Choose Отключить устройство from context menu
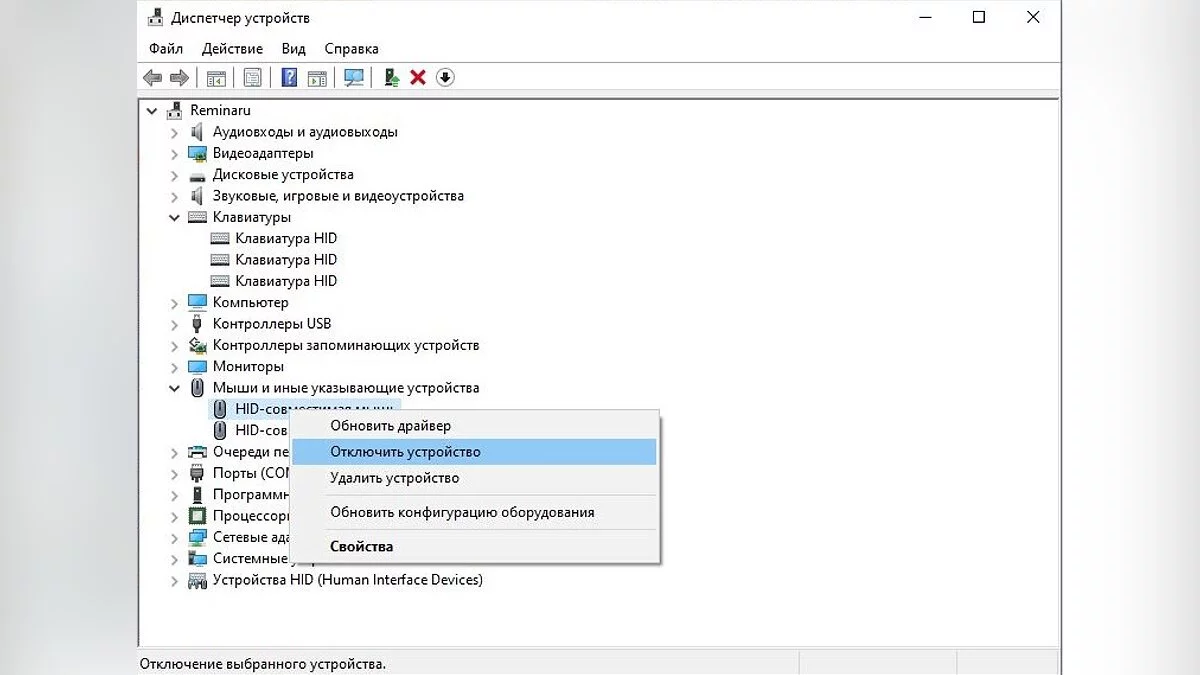1200x675 pixels. pos(405,452)
